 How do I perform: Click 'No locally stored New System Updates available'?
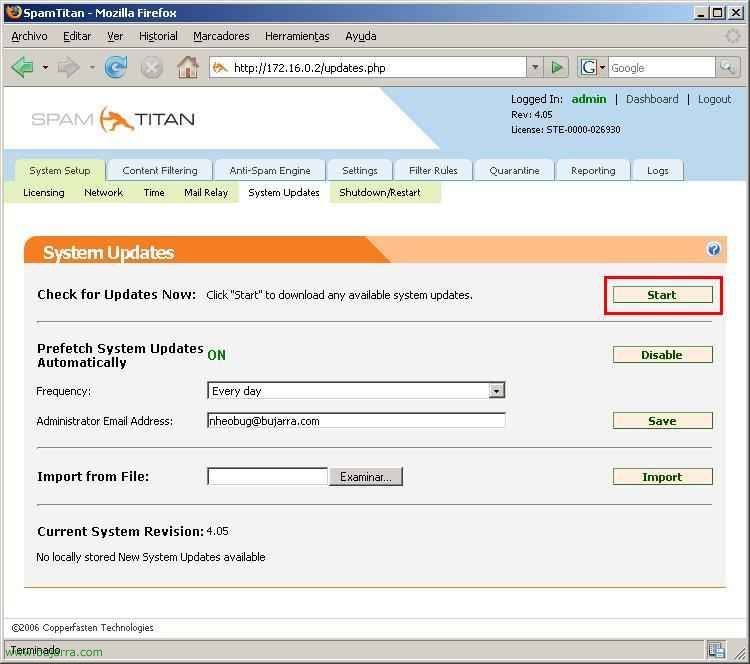(151, 557)
